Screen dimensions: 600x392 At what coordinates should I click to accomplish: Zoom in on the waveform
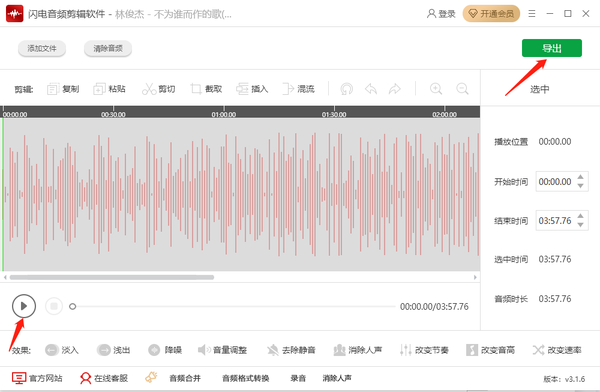pos(436,89)
